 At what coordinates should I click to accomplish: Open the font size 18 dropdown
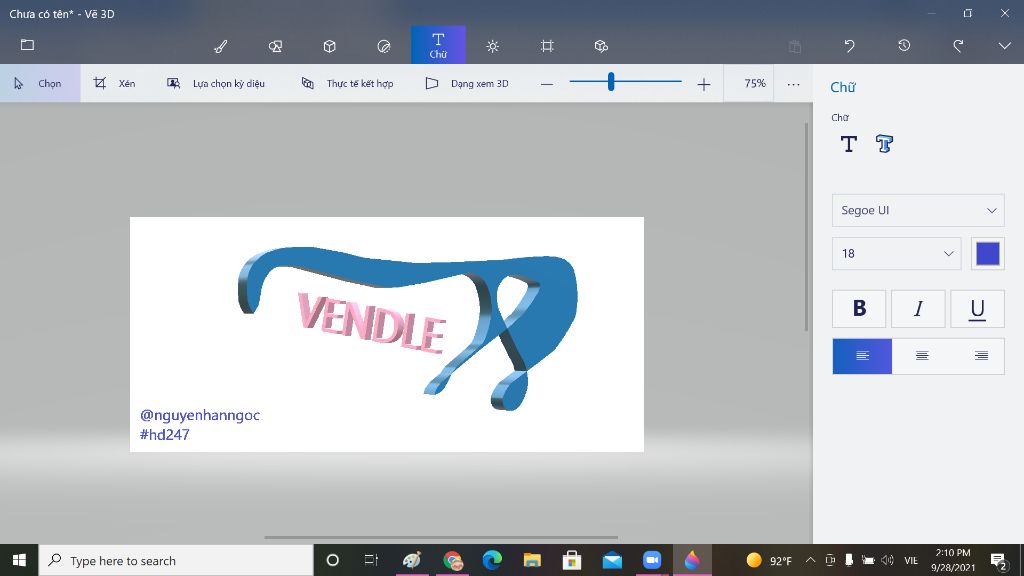[x=896, y=253]
